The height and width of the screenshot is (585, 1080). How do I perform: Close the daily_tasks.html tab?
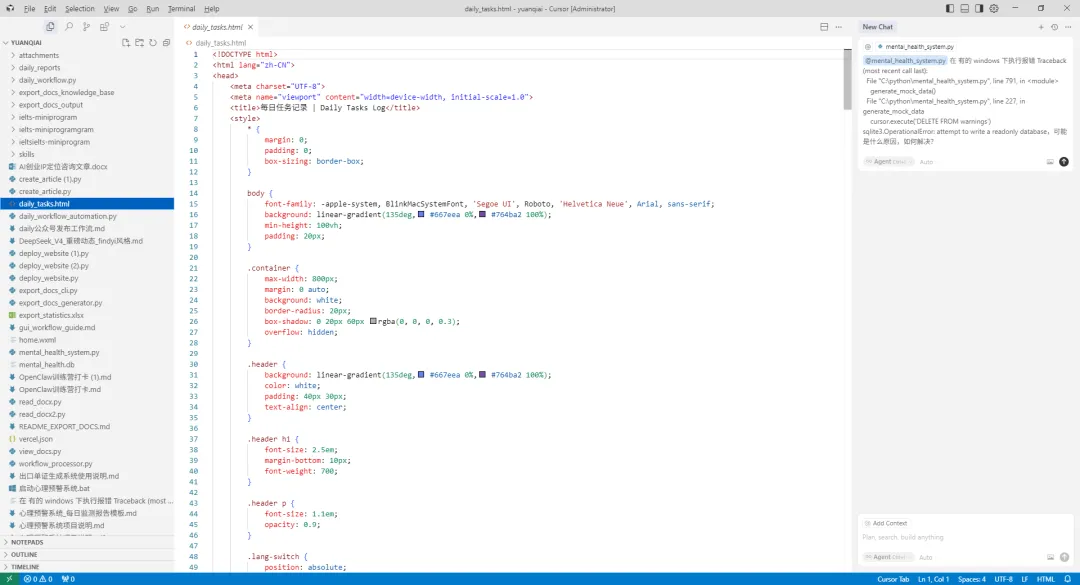pyautogui.click(x=251, y=27)
